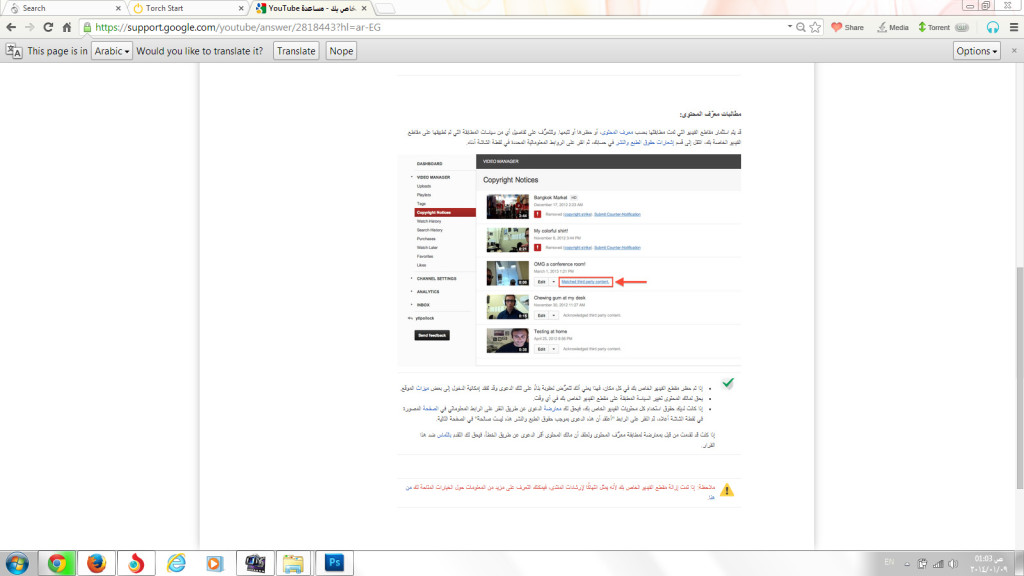
Task: Switch to the Torch Start tab
Action: point(186,8)
